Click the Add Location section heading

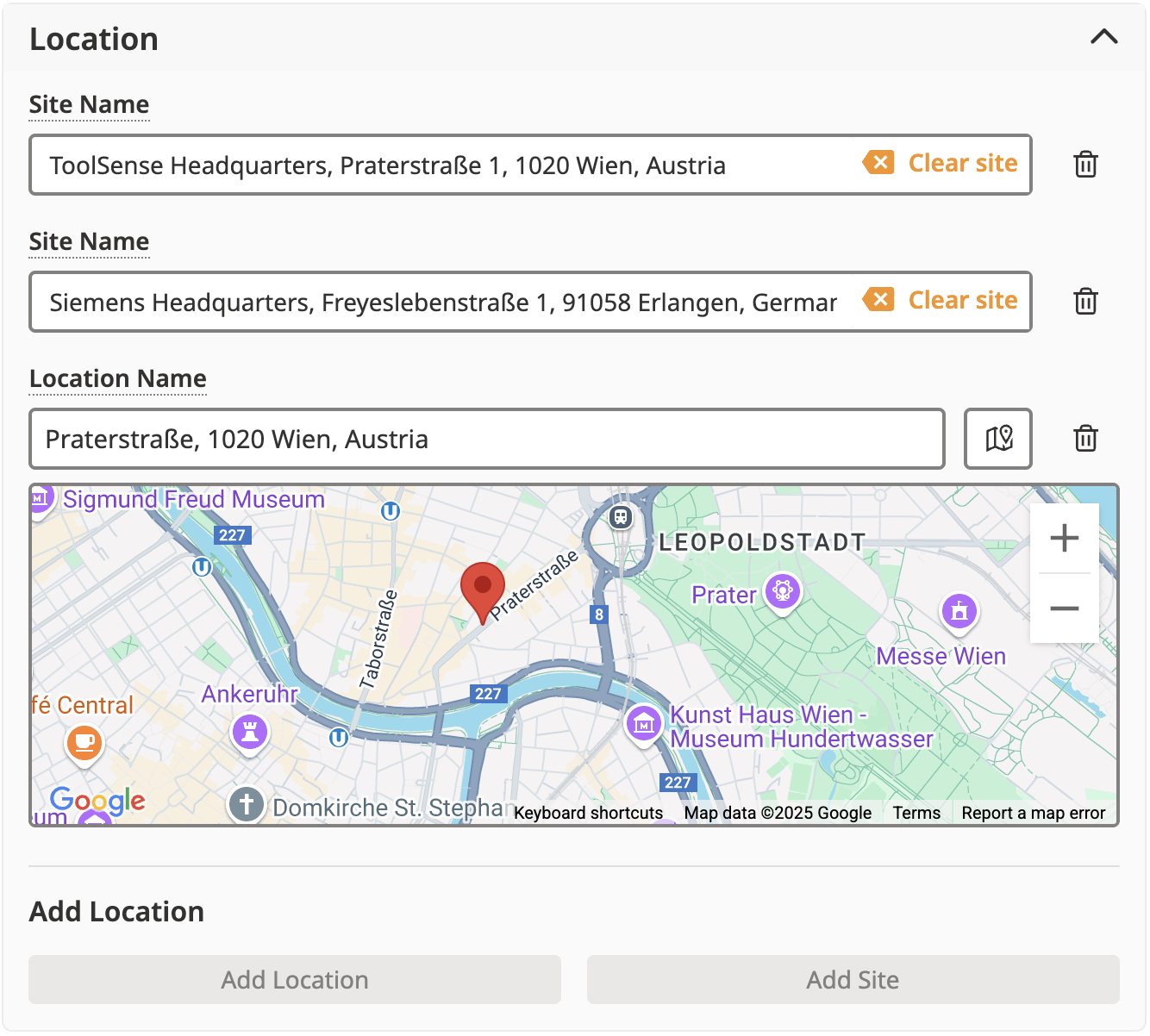tap(117, 911)
